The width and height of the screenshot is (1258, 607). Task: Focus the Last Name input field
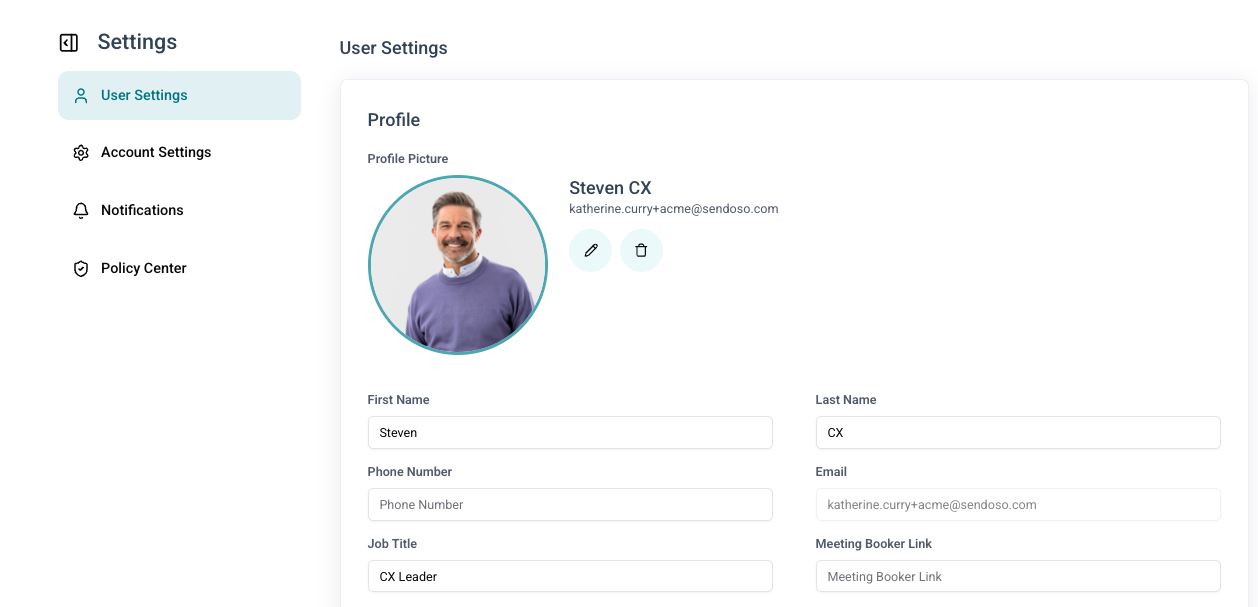(1018, 432)
